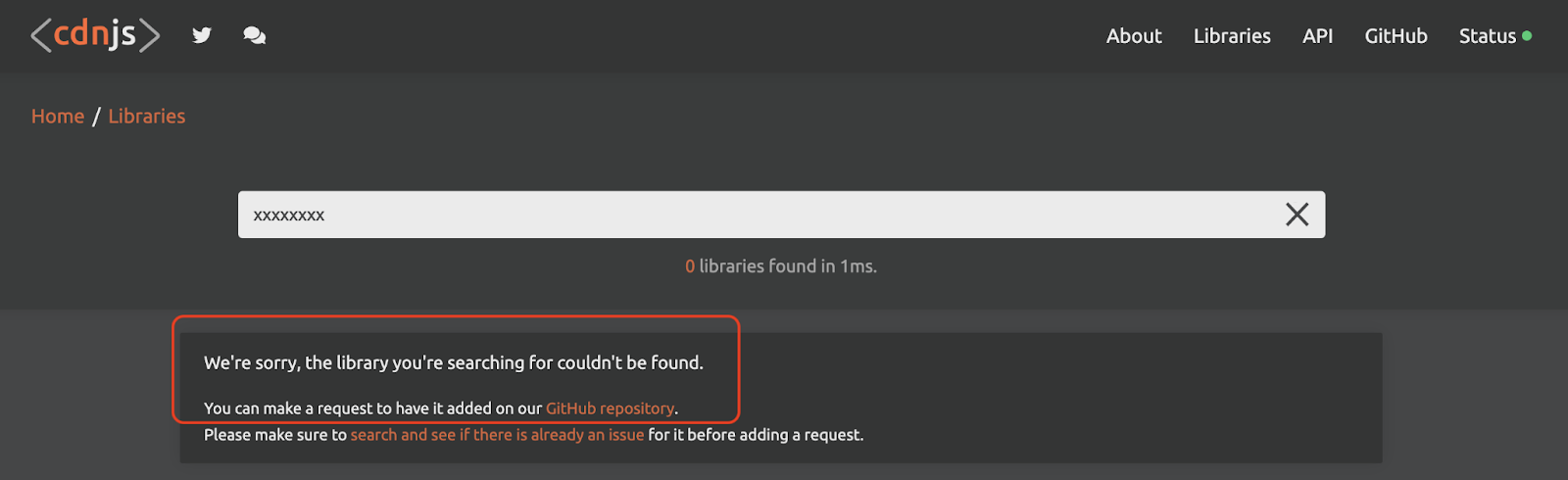
Task: Open the Status page in the navigation
Action: (1487, 36)
